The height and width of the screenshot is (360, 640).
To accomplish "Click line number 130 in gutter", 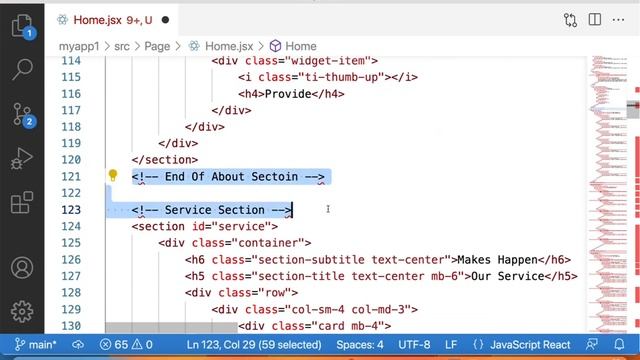I will click(x=71, y=326).
